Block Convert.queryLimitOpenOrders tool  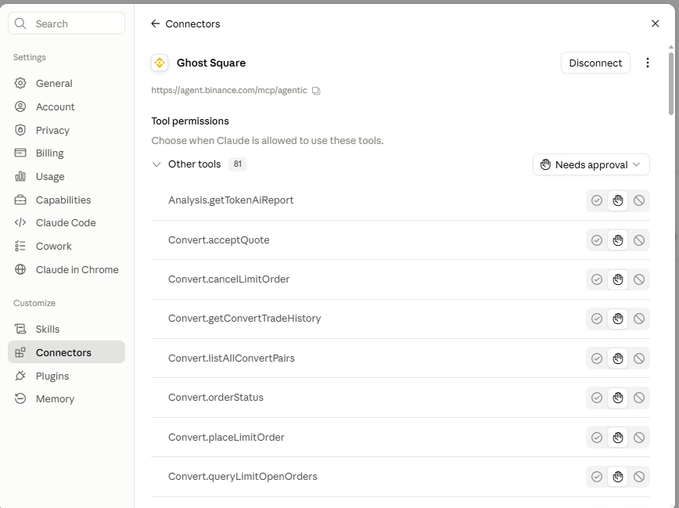[x=639, y=477]
